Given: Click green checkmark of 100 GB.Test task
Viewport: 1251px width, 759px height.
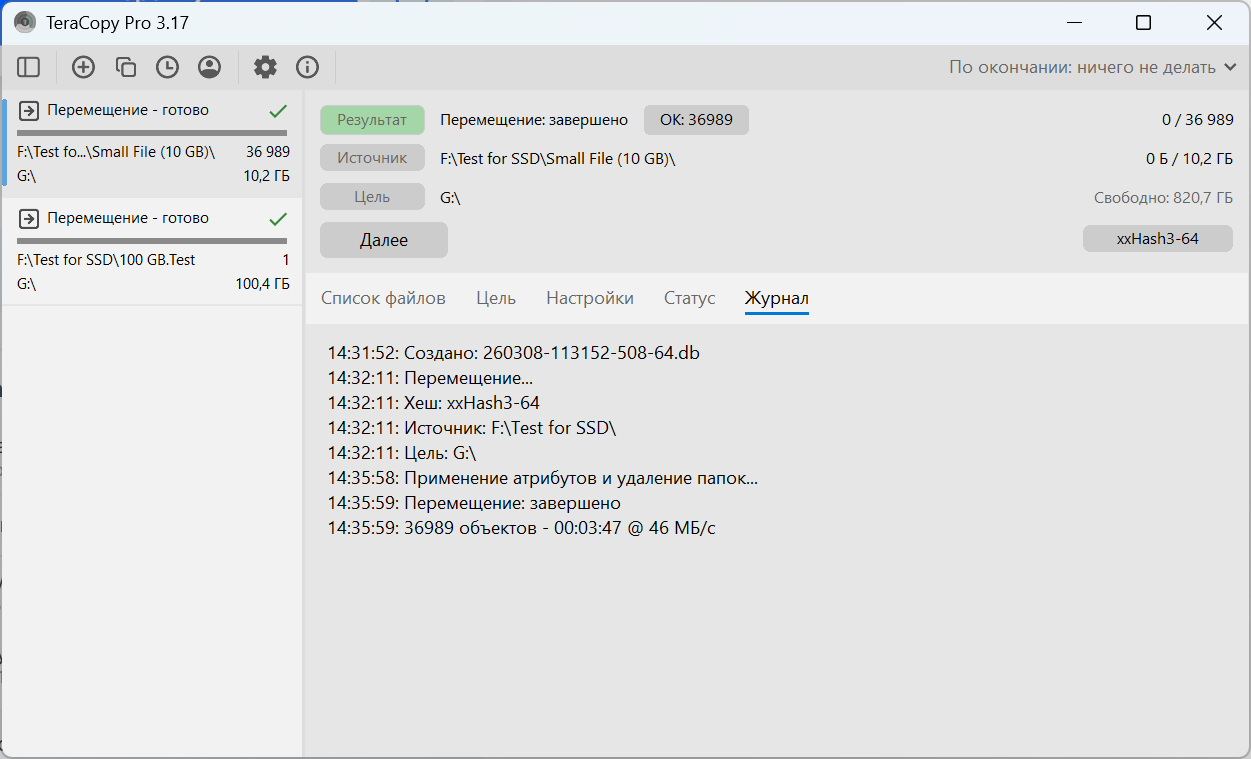Looking at the screenshot, I should tap(278, 219).
